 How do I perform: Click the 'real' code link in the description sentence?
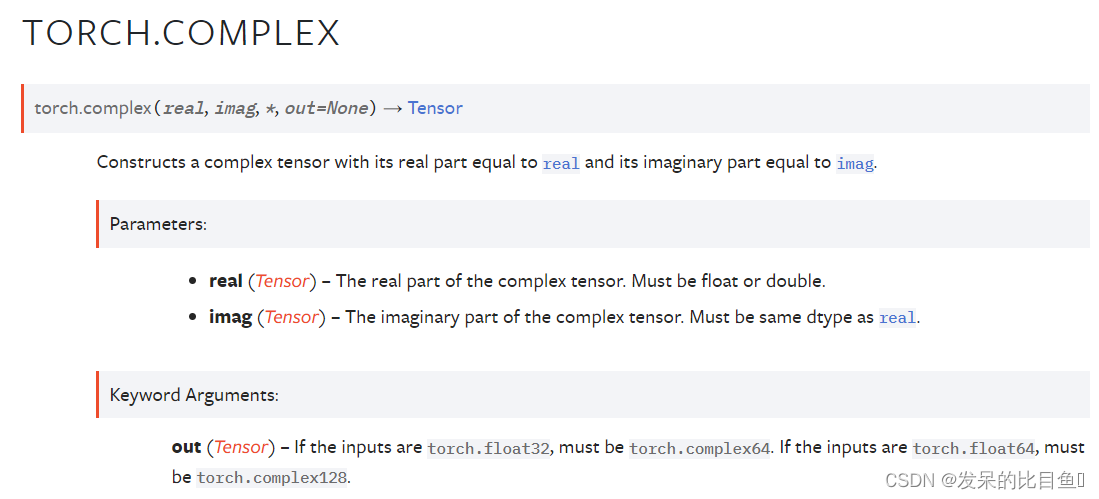tap(561, 163)
